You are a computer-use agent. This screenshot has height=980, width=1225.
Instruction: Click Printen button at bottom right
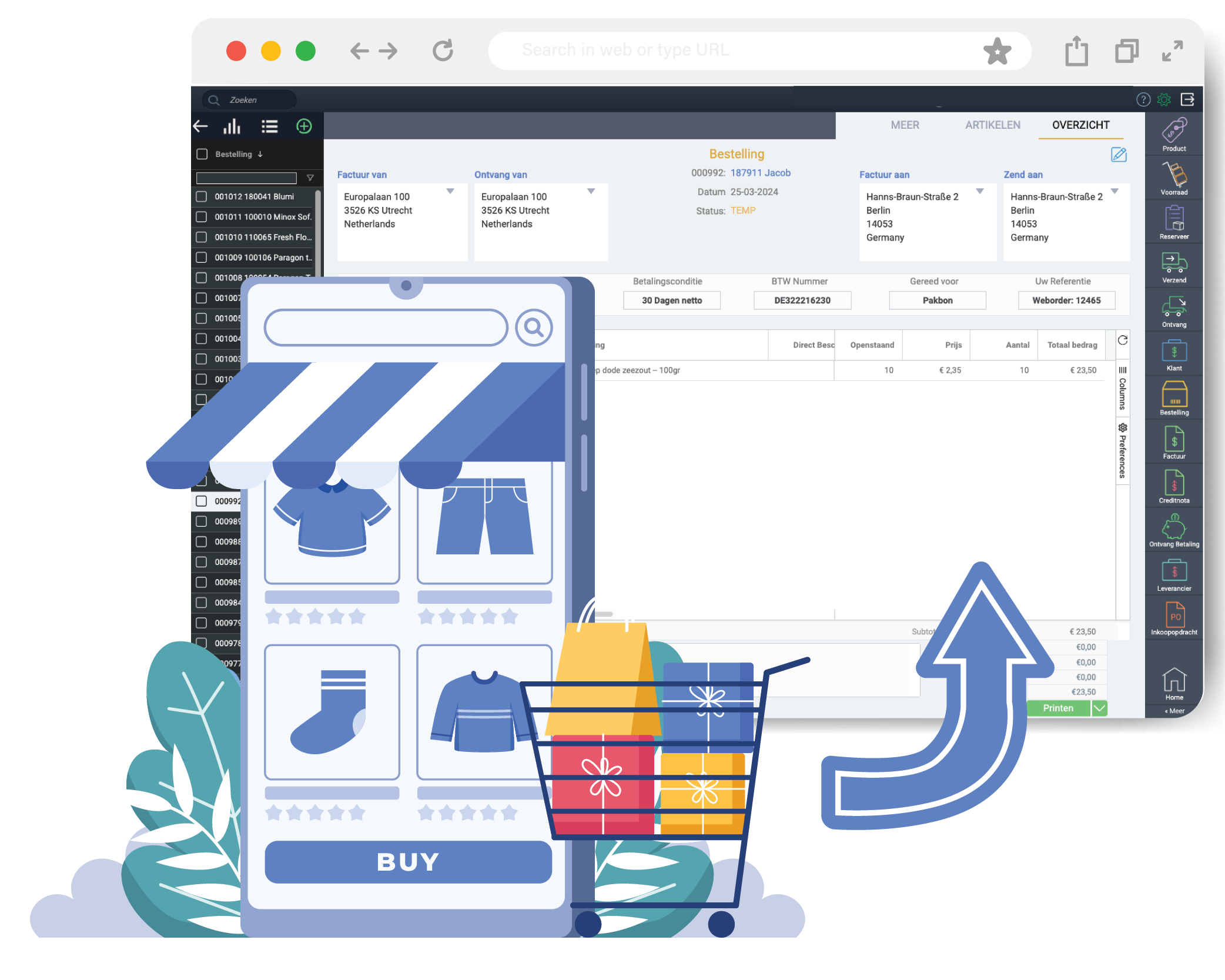pyautogui.click(x=1058, y=708)
